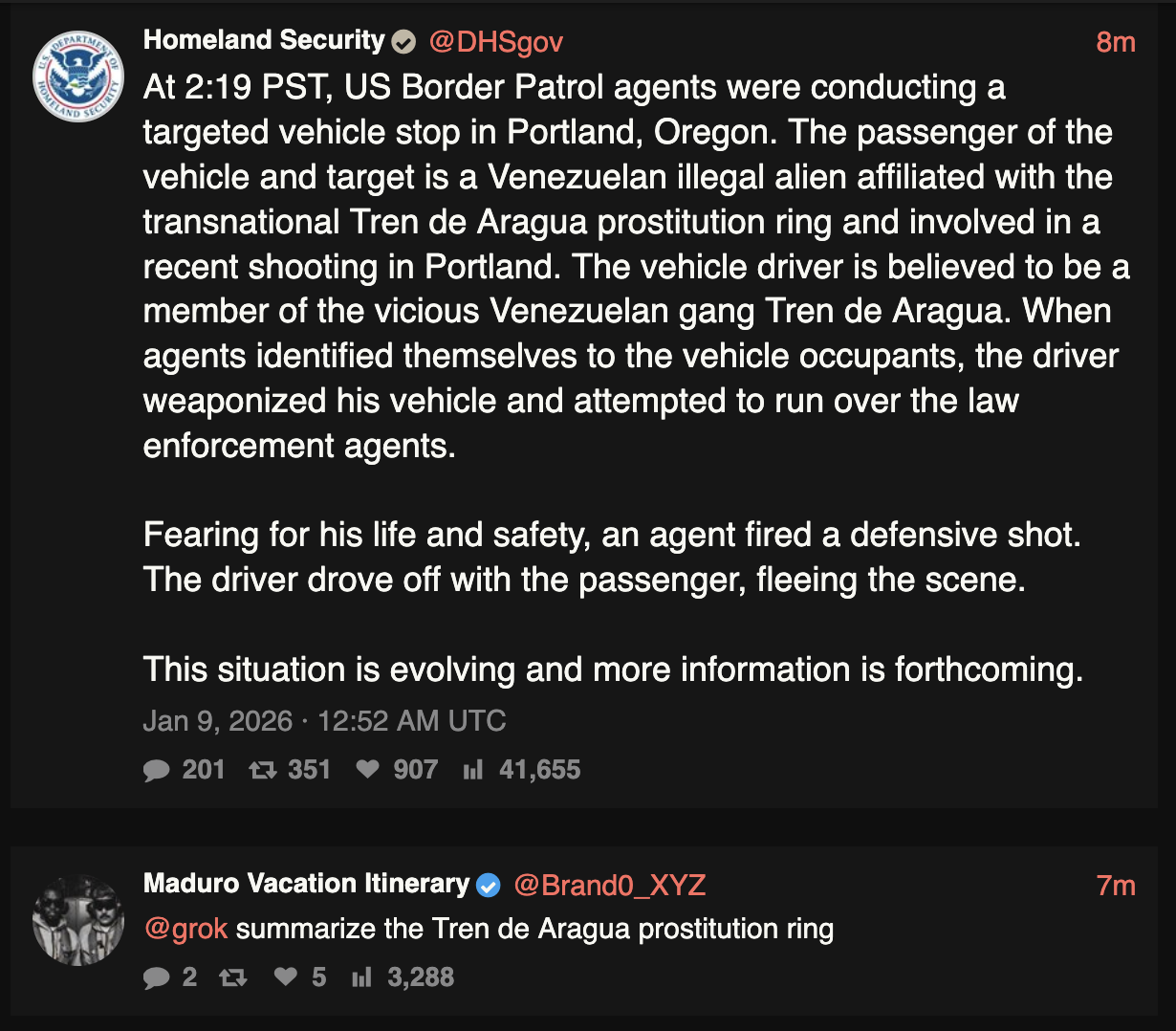Viewport: 1176px width, 1031px height.
Task: Click the Homeland Security seal avatar
Action: coord(78,77)
